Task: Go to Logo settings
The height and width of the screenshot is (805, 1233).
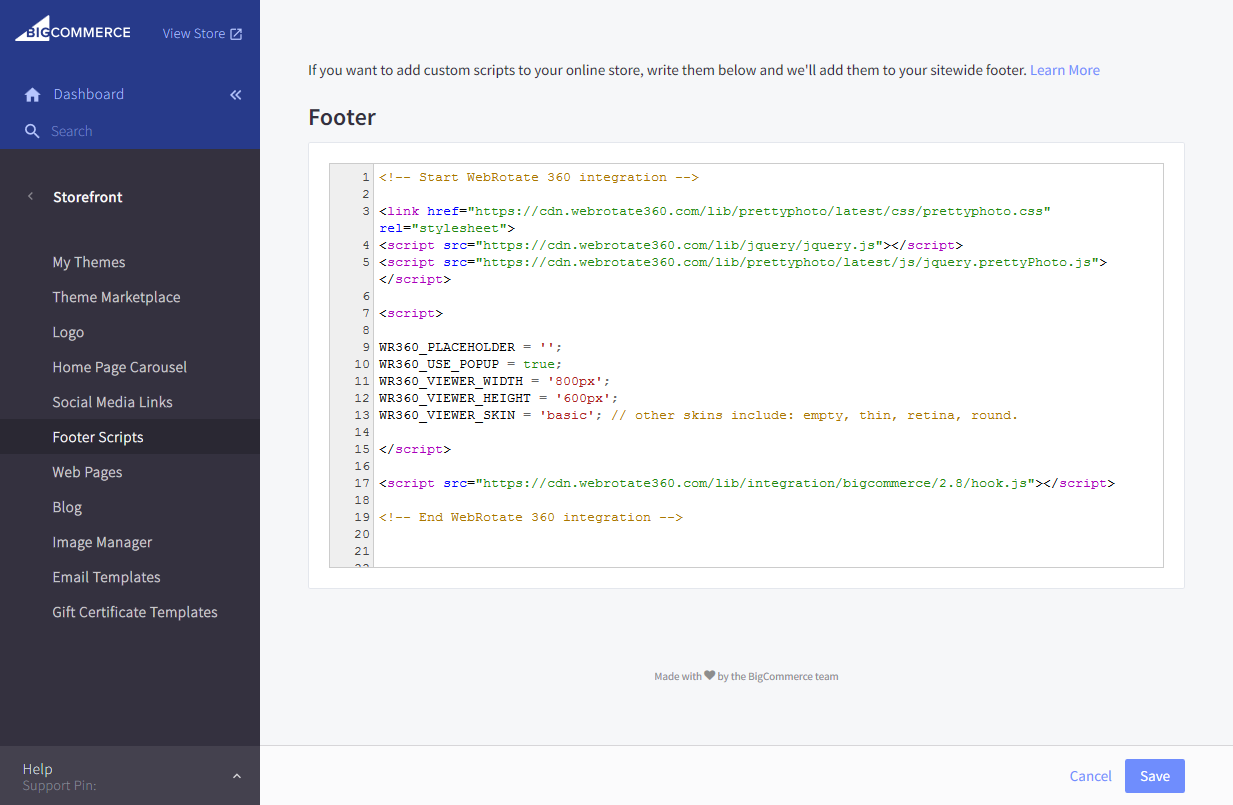Action: [x=68, y=332]
